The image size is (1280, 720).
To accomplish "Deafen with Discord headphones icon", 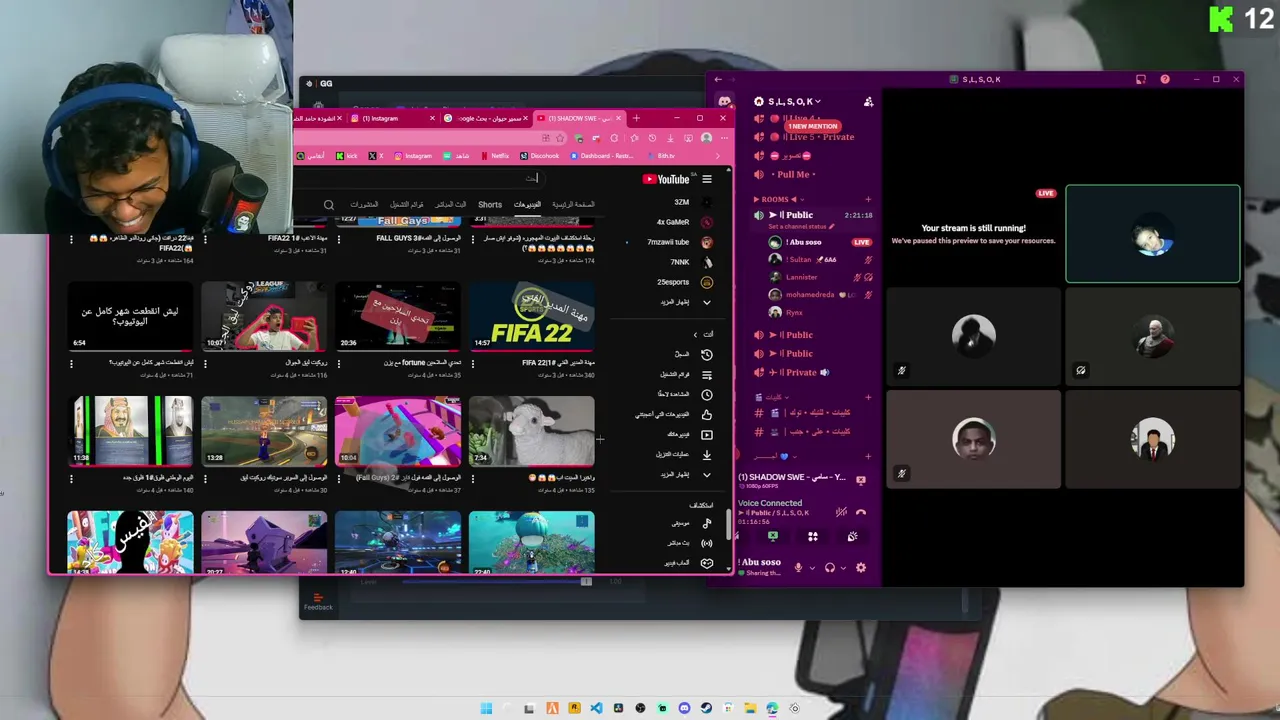I will tap(829, 568).
